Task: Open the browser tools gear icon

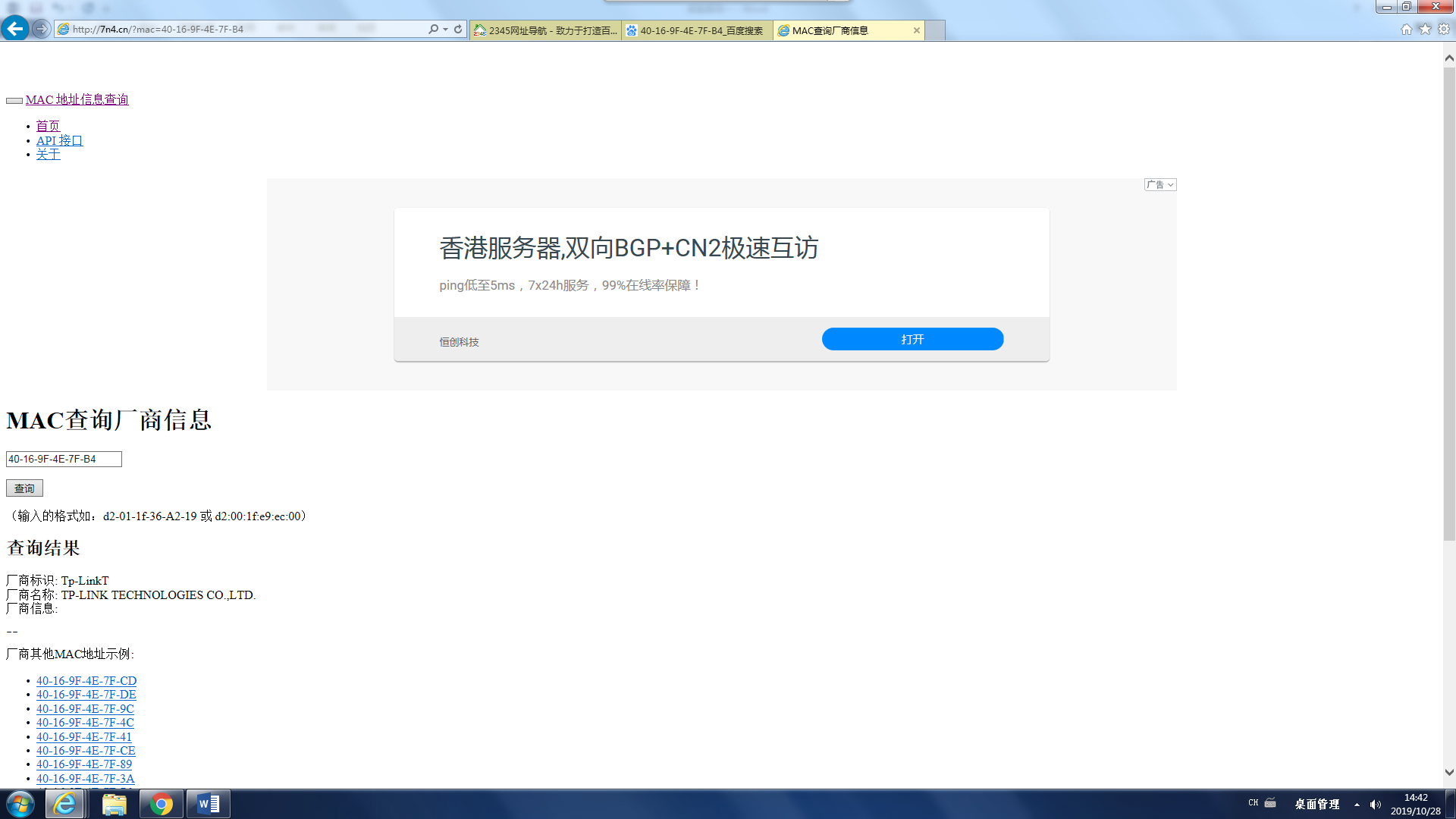Action: point(1444,29)
